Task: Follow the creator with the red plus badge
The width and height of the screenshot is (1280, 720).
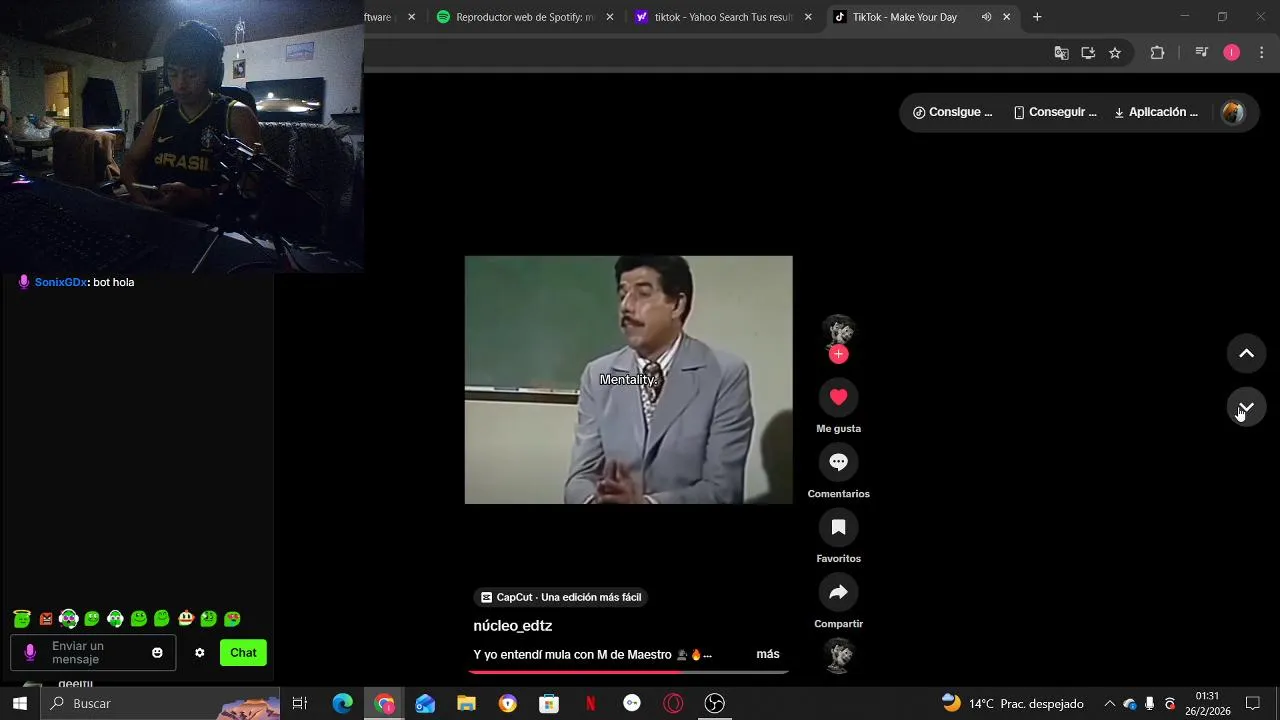Action: coord(838,354)
